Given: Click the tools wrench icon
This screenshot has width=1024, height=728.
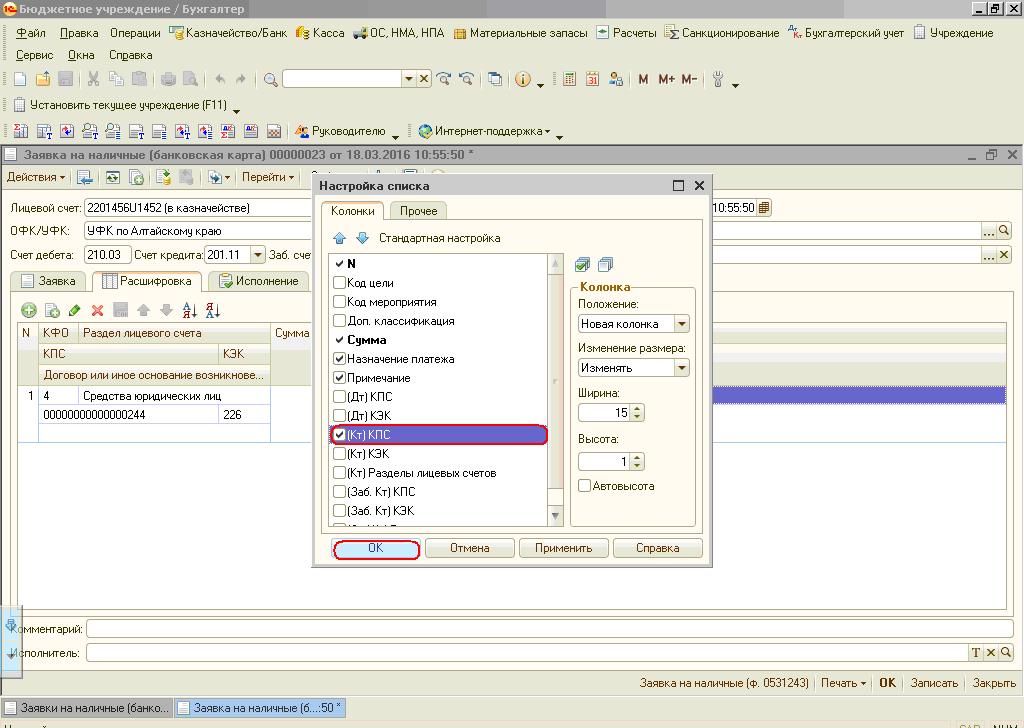Looking at the screenshot, I should point(718,80).
